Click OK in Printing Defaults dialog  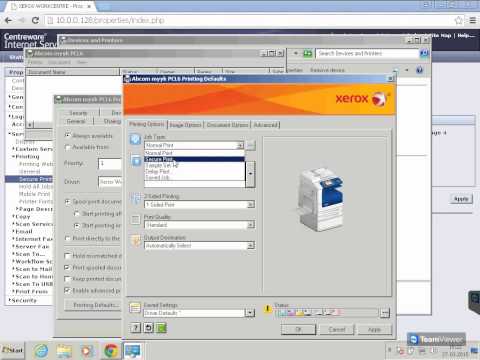coord(298,329)
